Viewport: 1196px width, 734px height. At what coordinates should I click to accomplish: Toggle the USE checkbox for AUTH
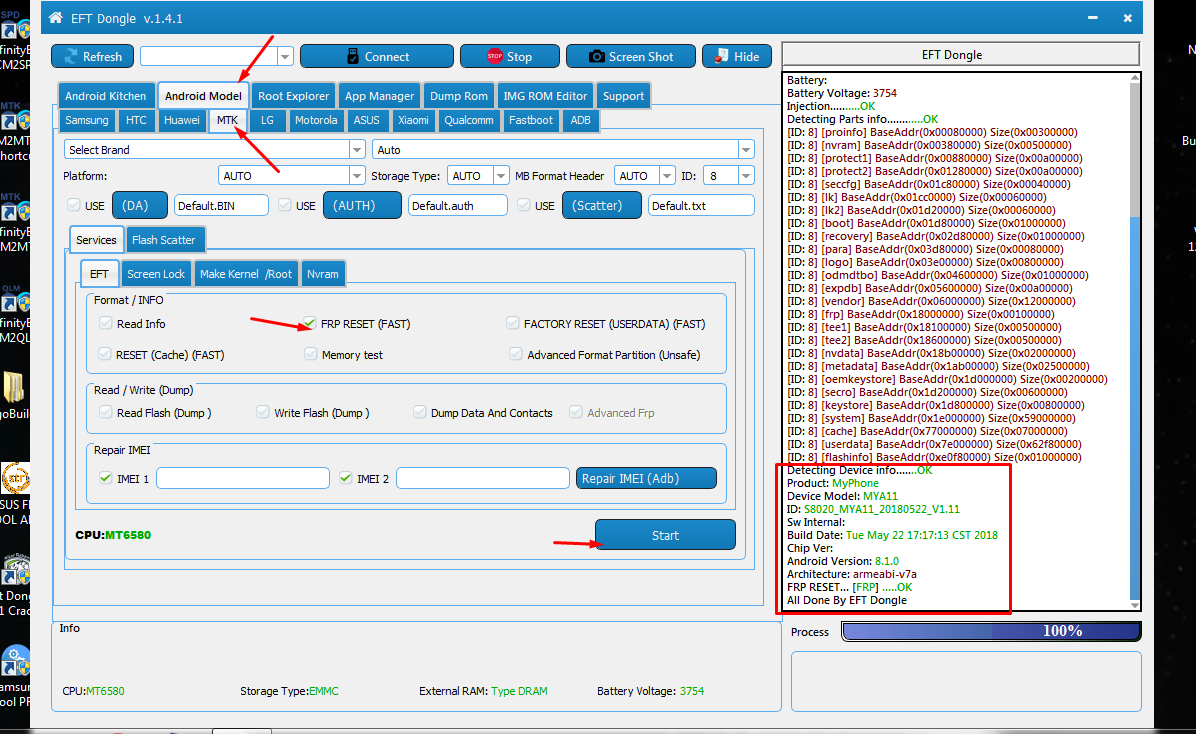pos(285,205)
